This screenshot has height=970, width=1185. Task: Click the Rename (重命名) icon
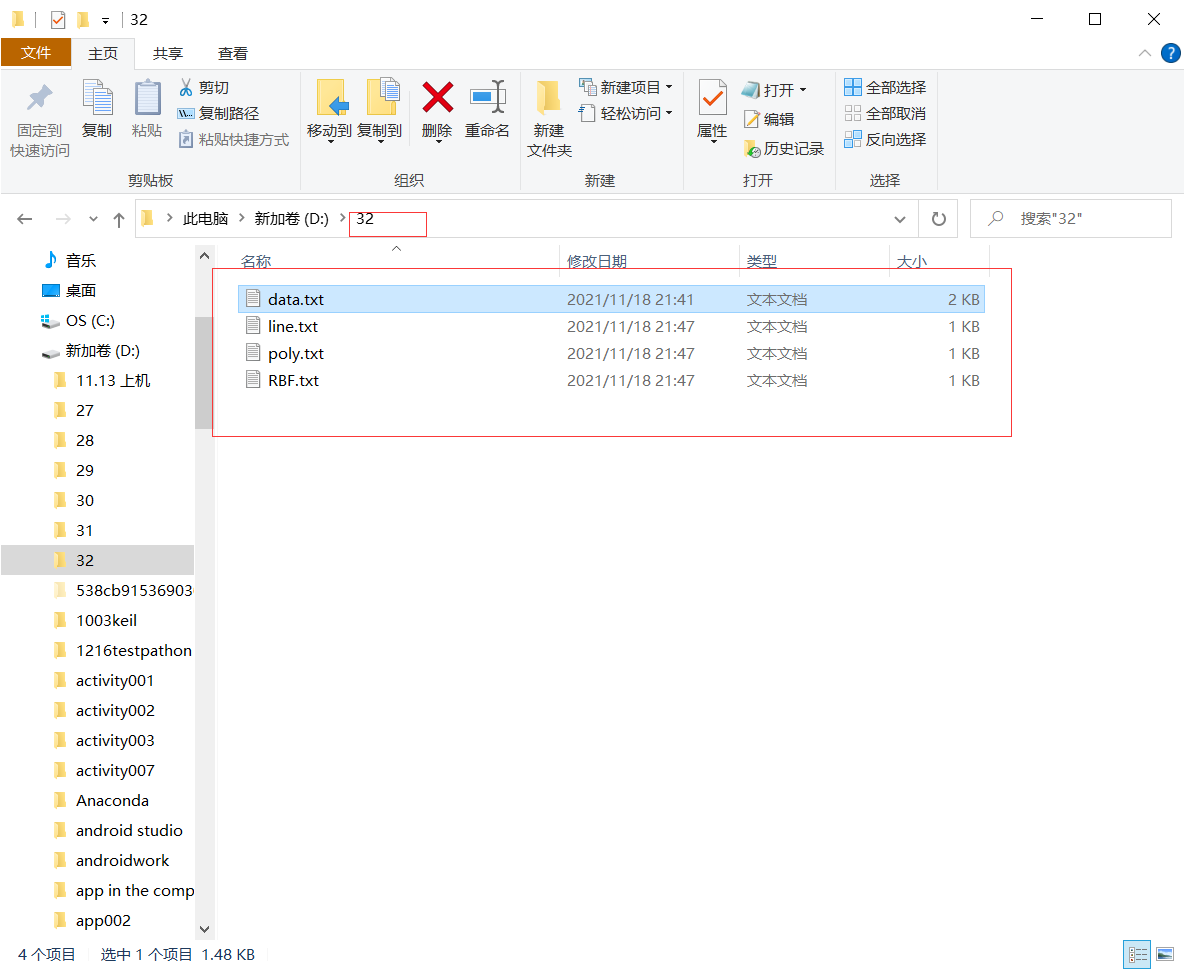487,97
